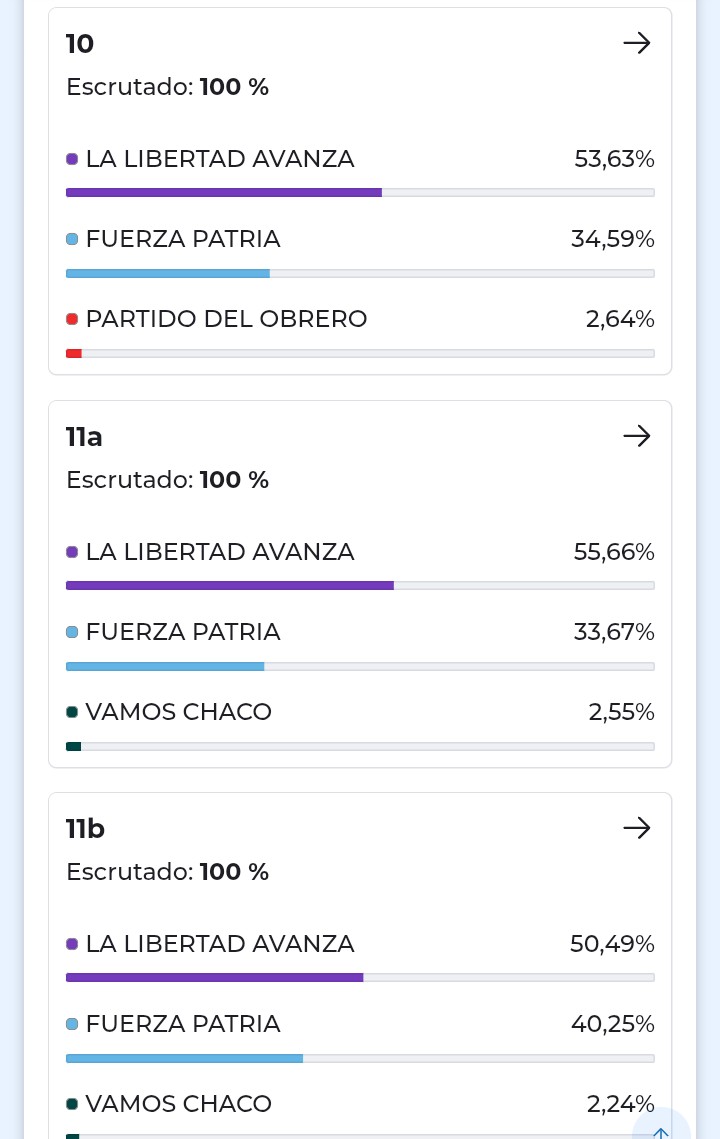Click La Libertad Avanza progress bar in section 10
720x1139 pixels.
360,192
